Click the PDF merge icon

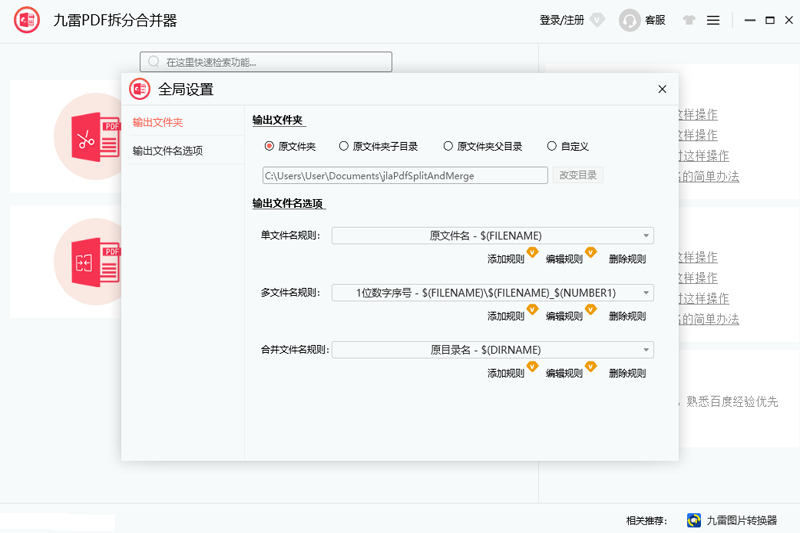[90, 262]
